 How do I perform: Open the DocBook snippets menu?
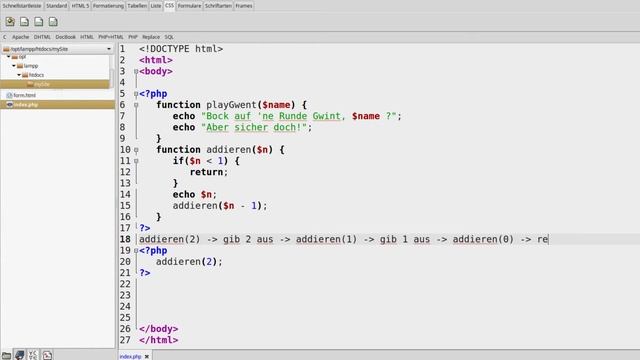click(65, 37)
